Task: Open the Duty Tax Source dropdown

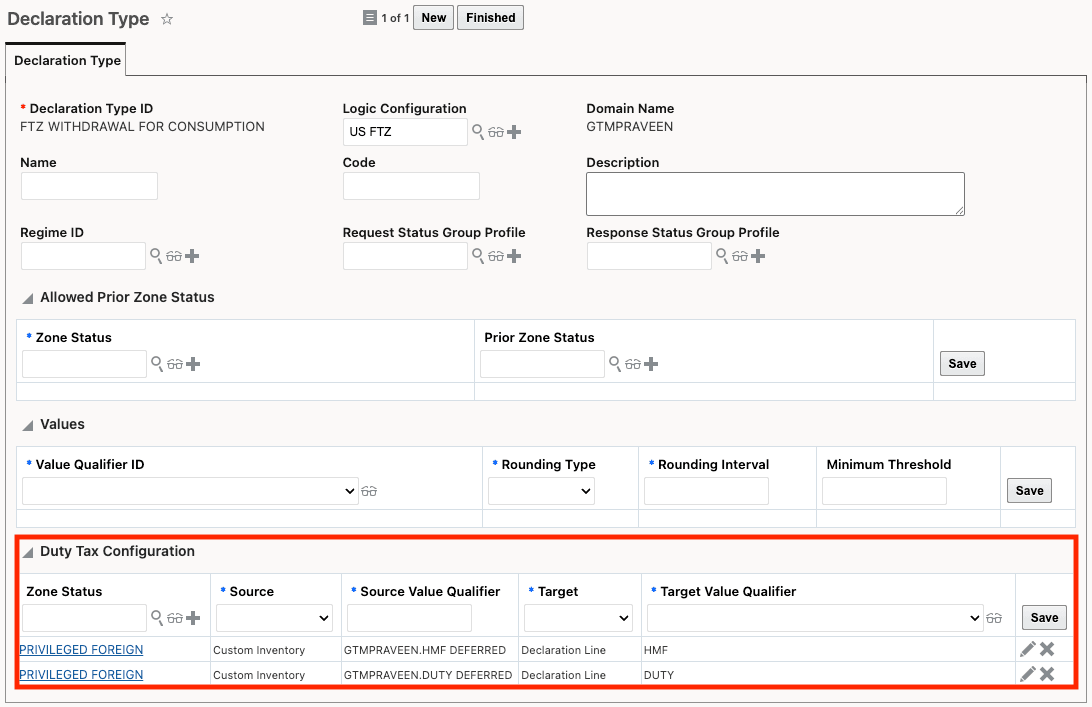Action: click(x=274, y=618)
